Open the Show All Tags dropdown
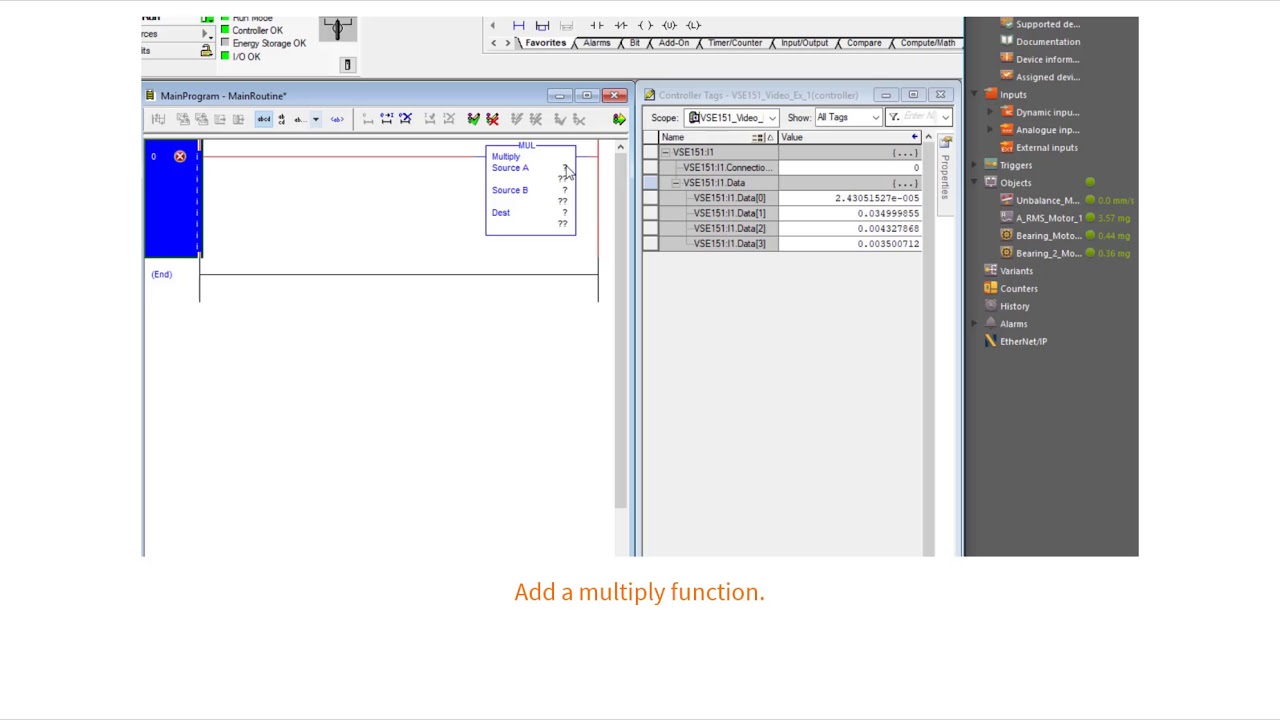Screen dimensions: 1280x720 click(848, 118)
